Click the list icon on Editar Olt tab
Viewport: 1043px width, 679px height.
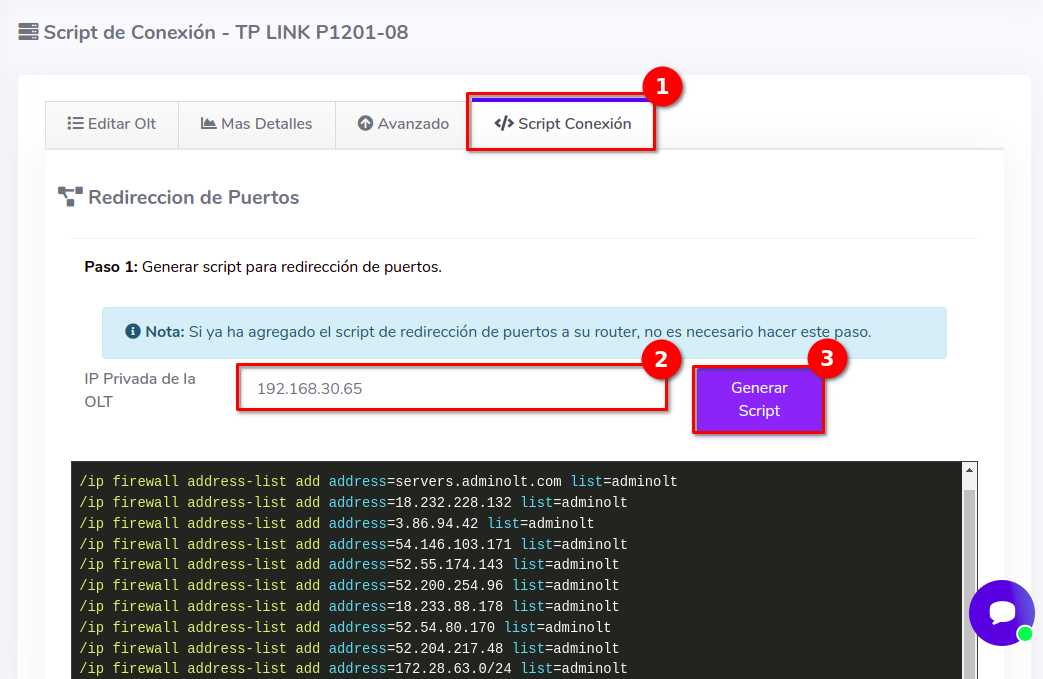75,124
